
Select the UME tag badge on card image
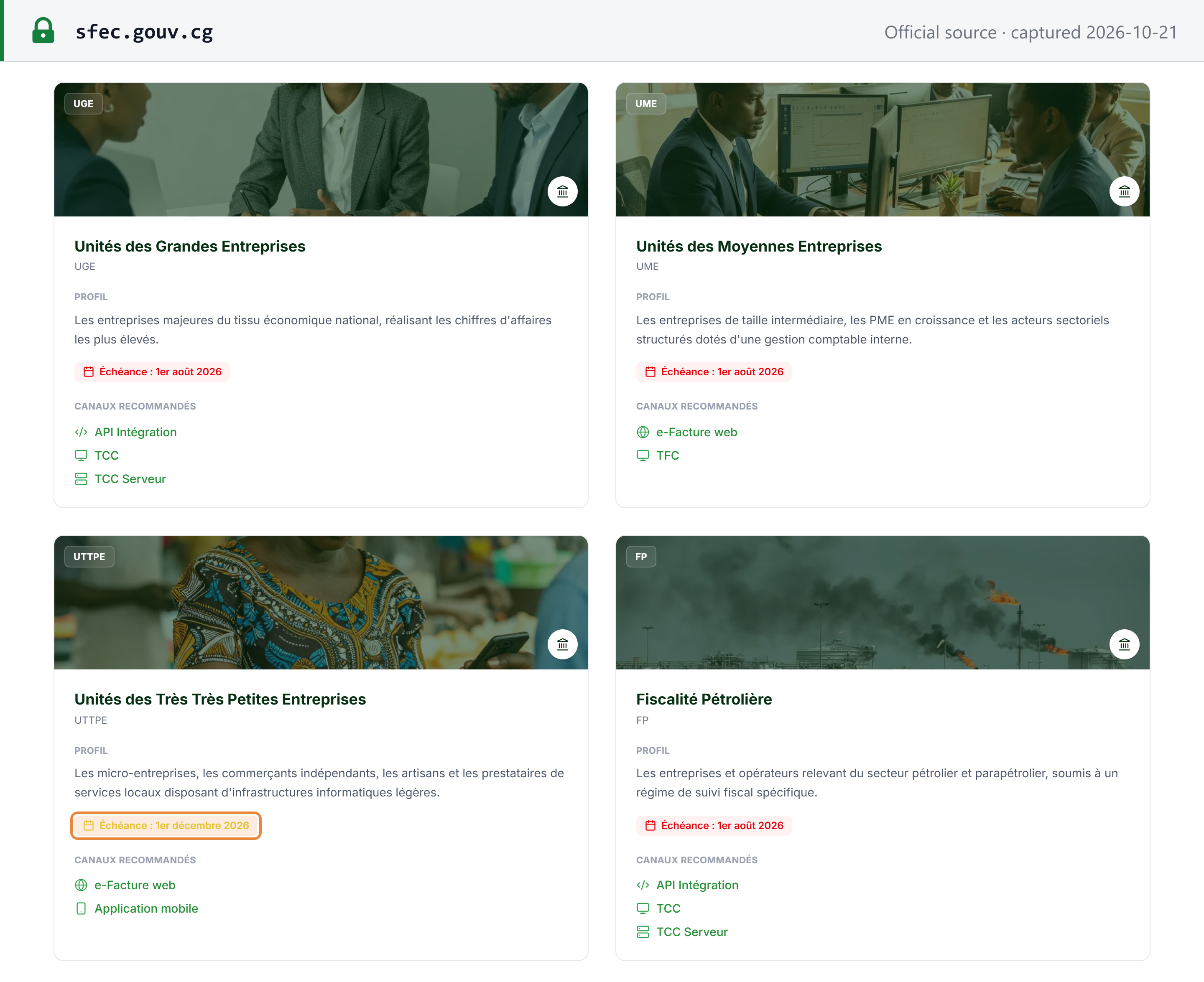[645, 104]
